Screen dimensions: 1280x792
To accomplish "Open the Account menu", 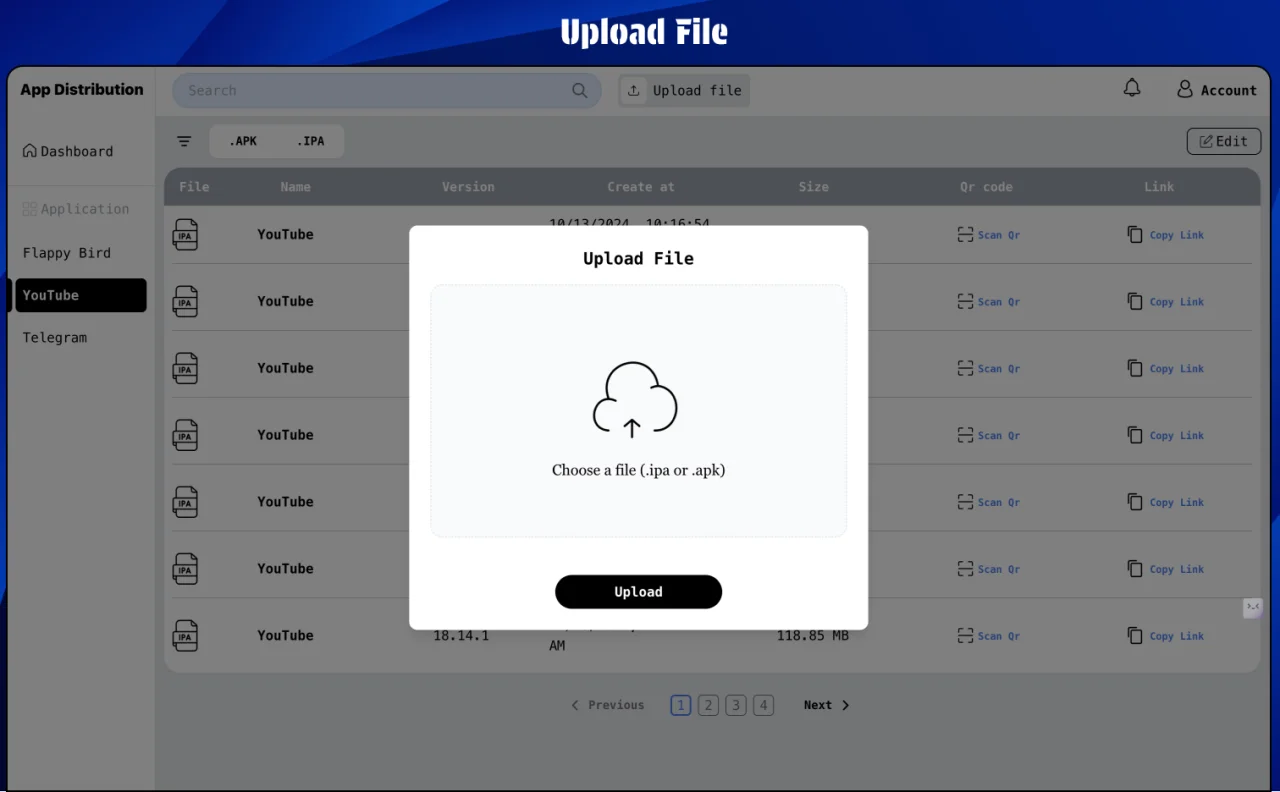I will [x=1216, y=89].
